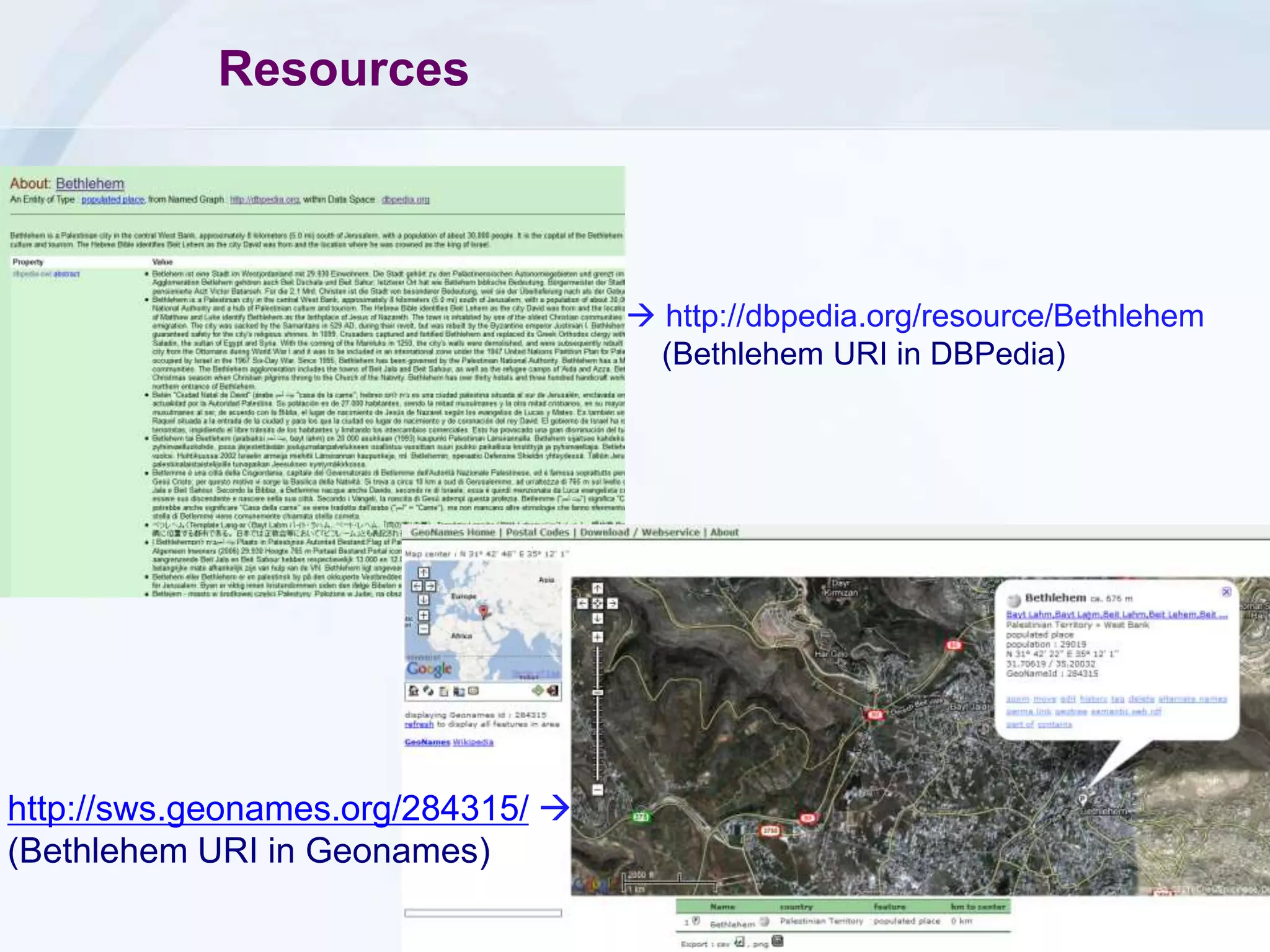Click the km to center column header
The image size is (1270, 952).
click(978, 907)
